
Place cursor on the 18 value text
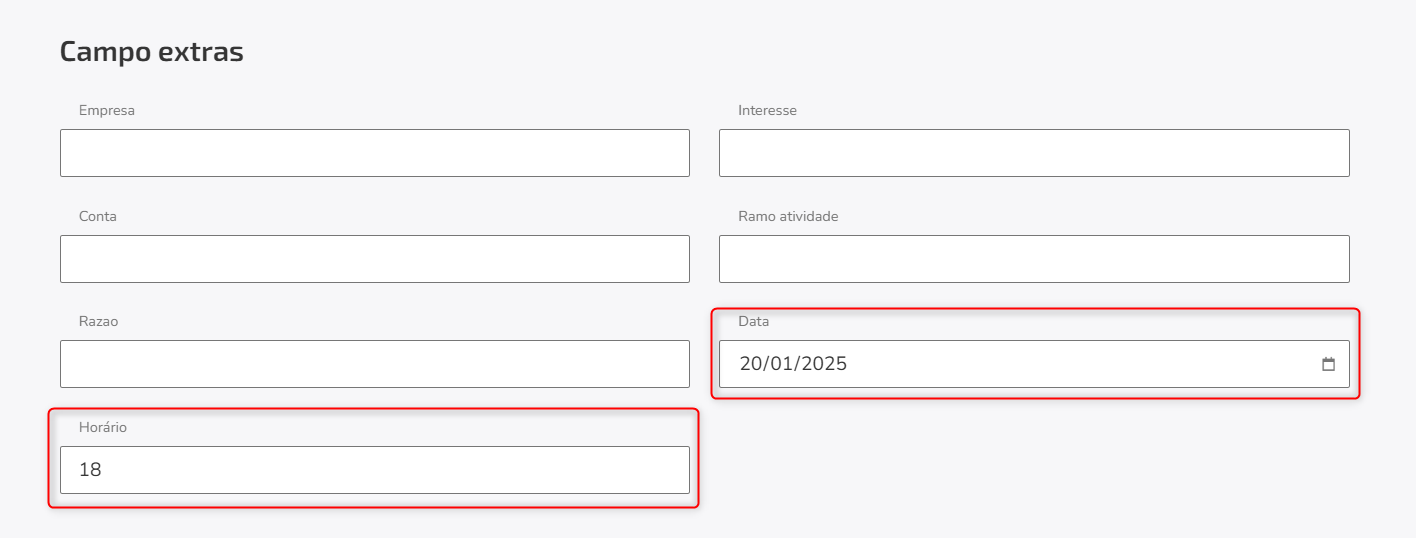[x=90, y=470]
